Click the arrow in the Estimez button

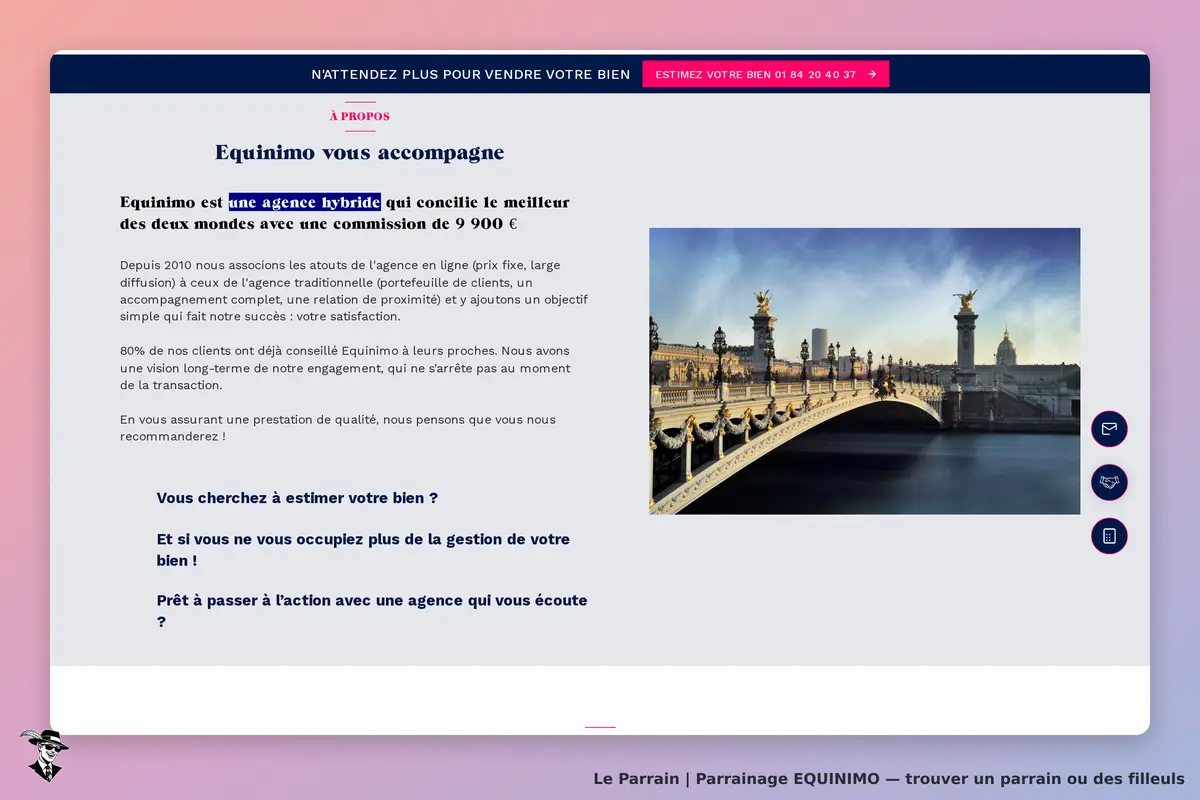(x=872, y=74)
